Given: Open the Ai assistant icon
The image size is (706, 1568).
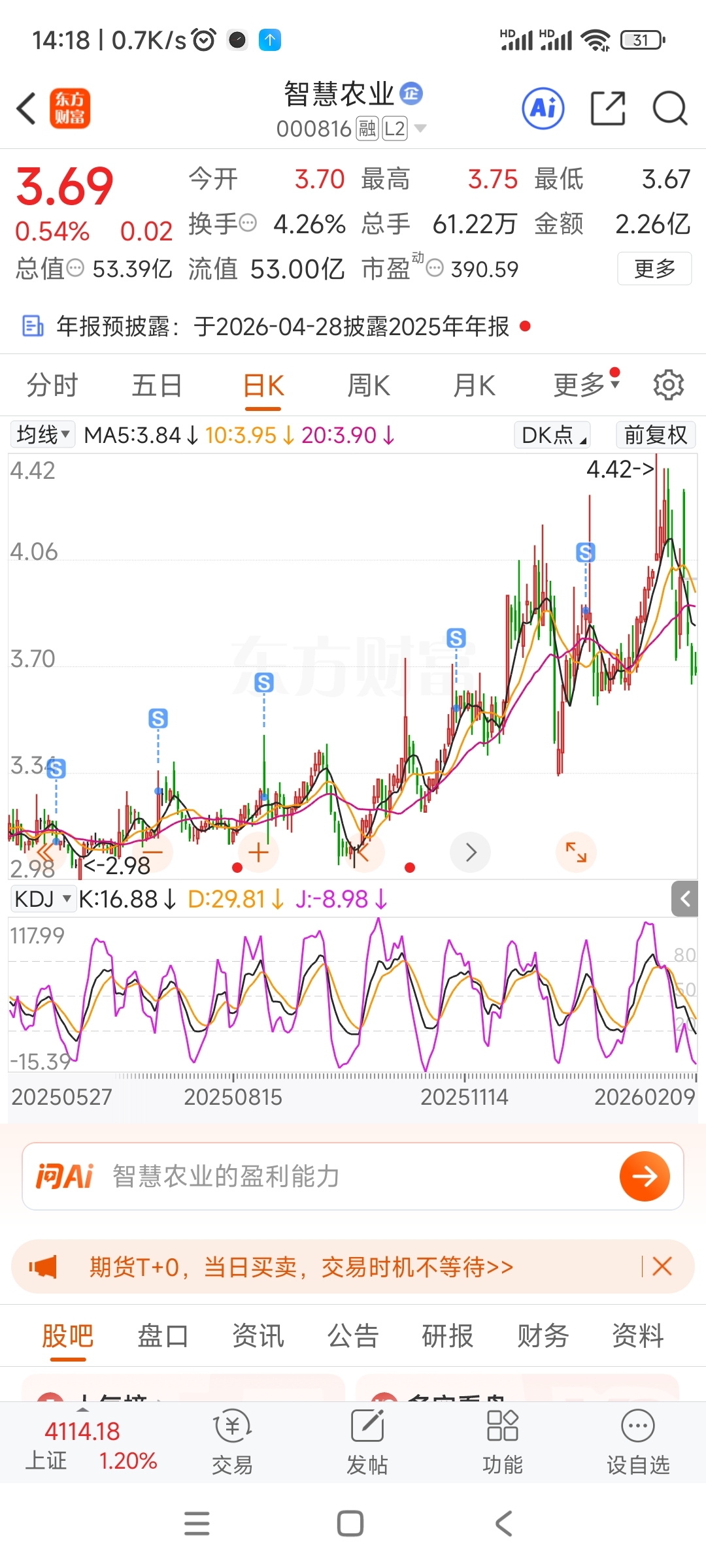Looking at the screenshot, I should pos(543,108).
